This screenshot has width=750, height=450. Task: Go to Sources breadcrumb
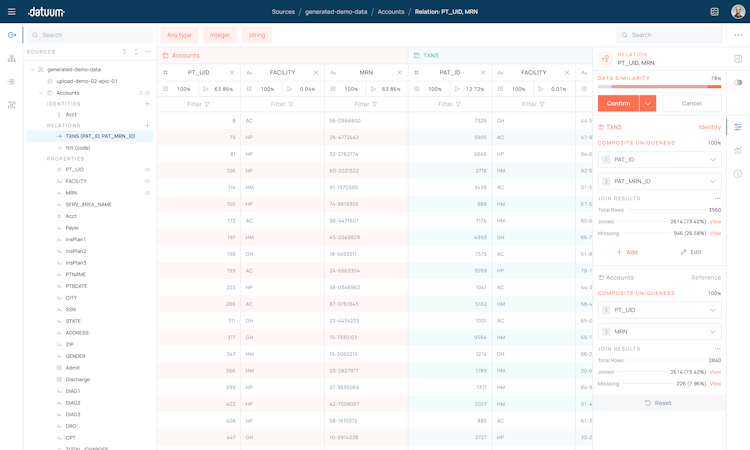[283, 11]
